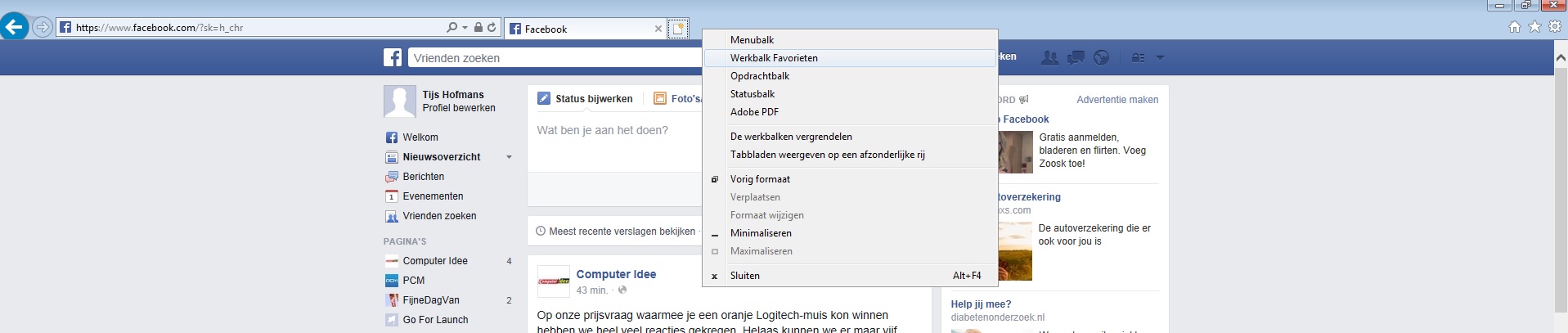The width and height of the screenshot is (1568, 333).
Task: Click the 'Profiel bewerken' link
Action: click(459, 108)
